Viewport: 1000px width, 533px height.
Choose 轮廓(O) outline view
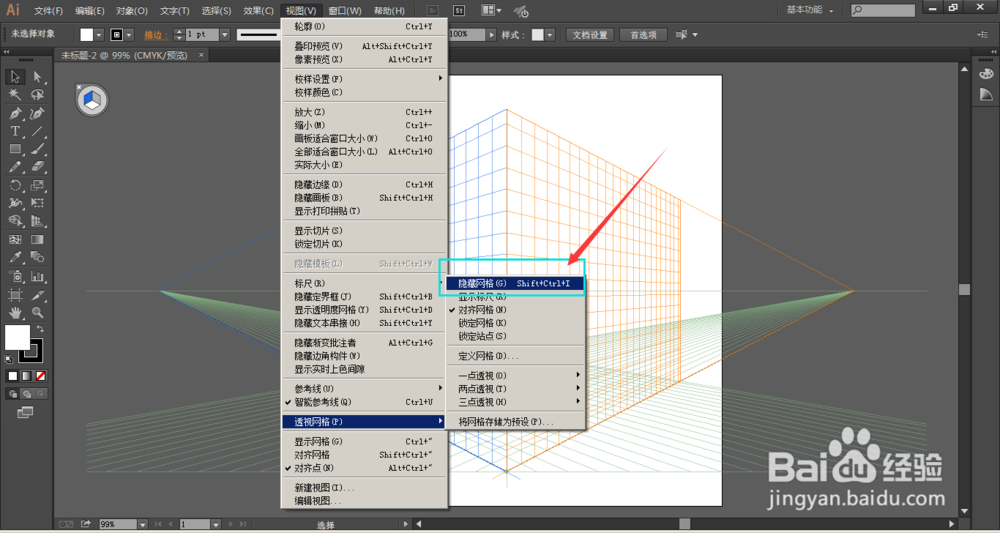click(364, 27)
